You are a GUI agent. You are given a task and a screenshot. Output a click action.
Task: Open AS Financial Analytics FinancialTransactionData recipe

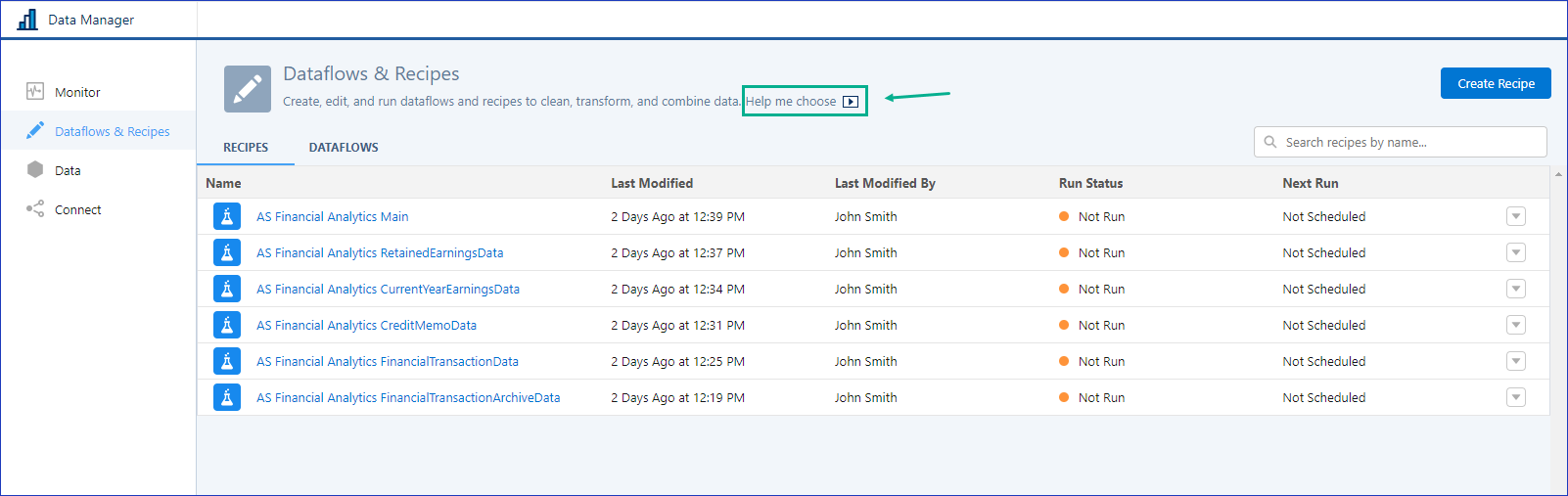click(388, 362)
